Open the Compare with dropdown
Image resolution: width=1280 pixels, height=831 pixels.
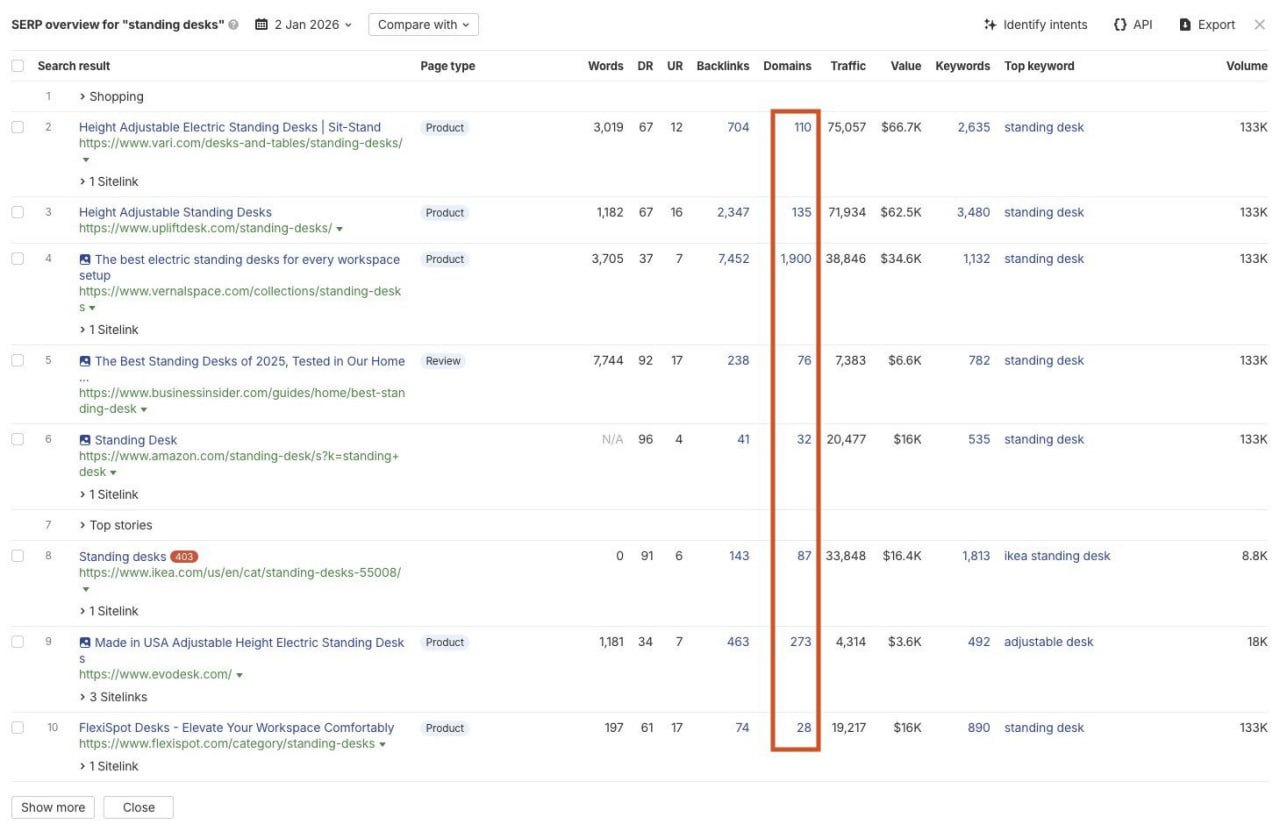422,24
